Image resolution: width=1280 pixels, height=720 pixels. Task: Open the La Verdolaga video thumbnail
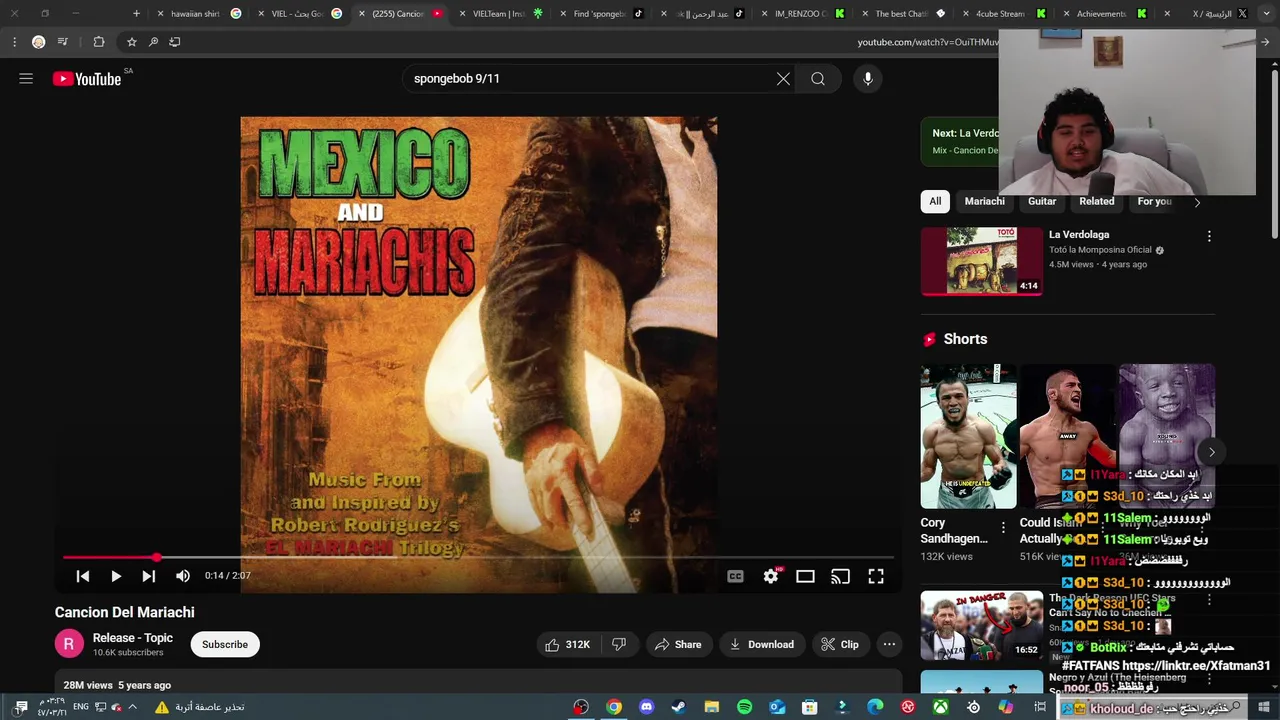[x=982, y=261]
